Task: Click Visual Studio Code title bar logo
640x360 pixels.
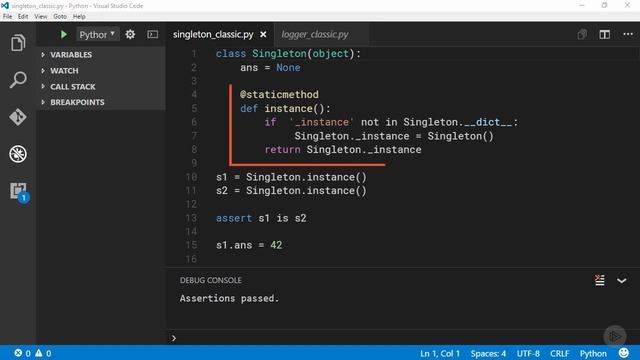Action: (5, 5)
